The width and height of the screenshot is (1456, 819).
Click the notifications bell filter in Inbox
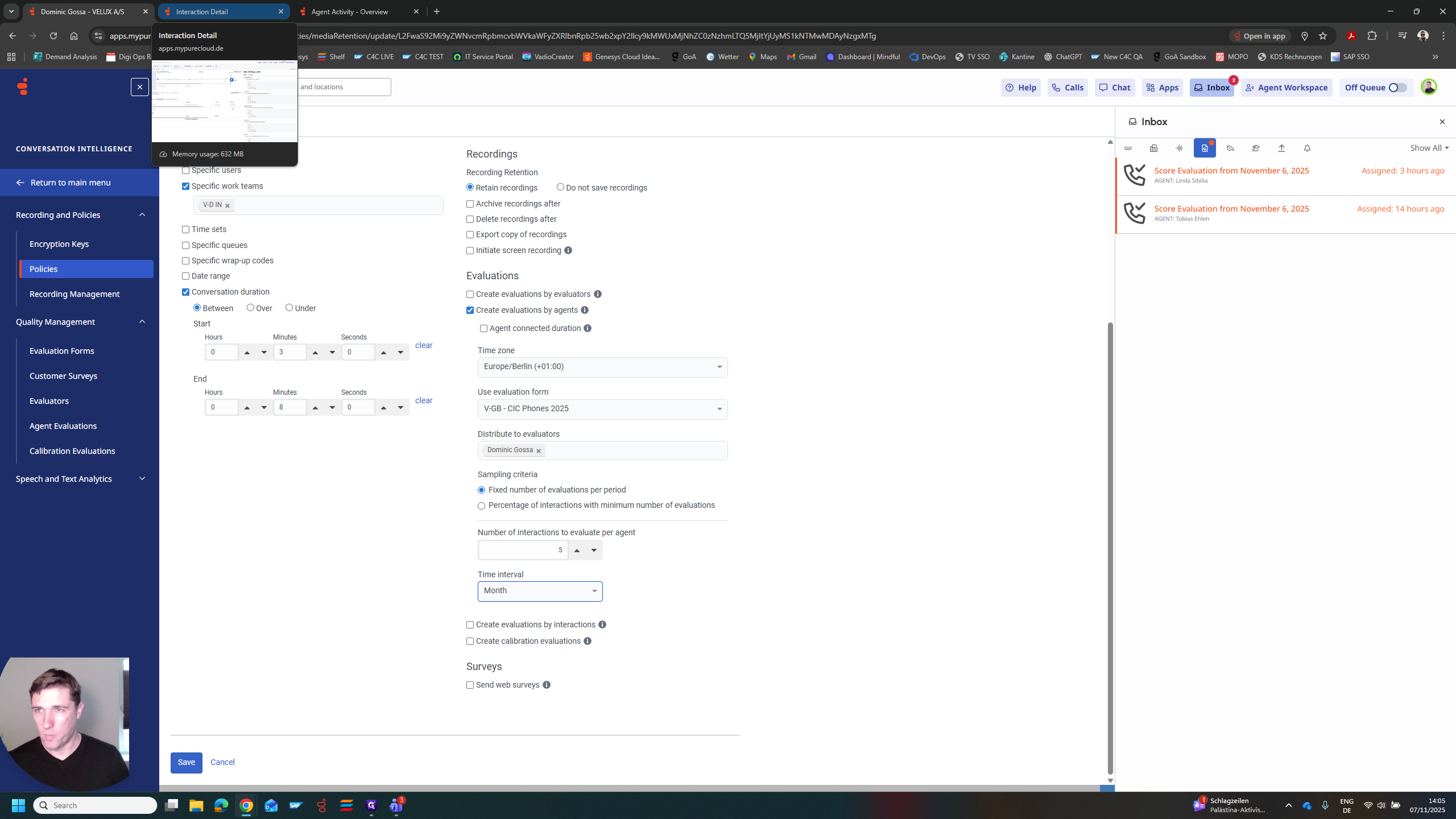[x=1306, y=148]
